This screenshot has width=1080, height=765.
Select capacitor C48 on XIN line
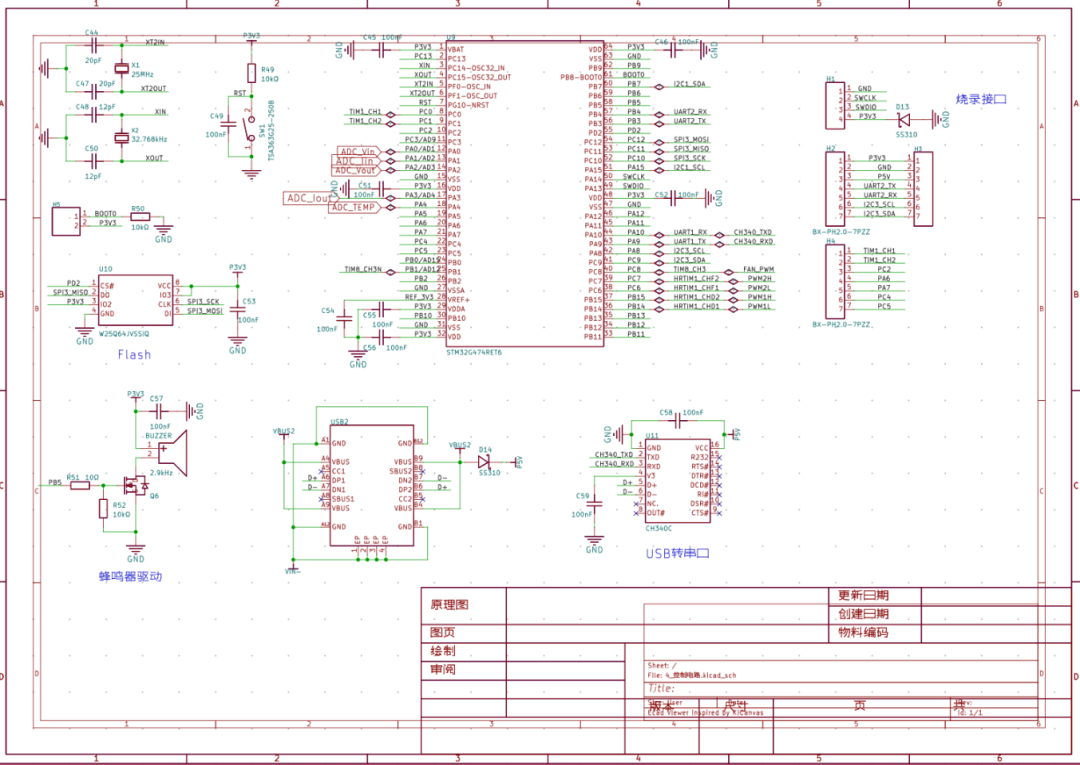(x=94, y=116)
